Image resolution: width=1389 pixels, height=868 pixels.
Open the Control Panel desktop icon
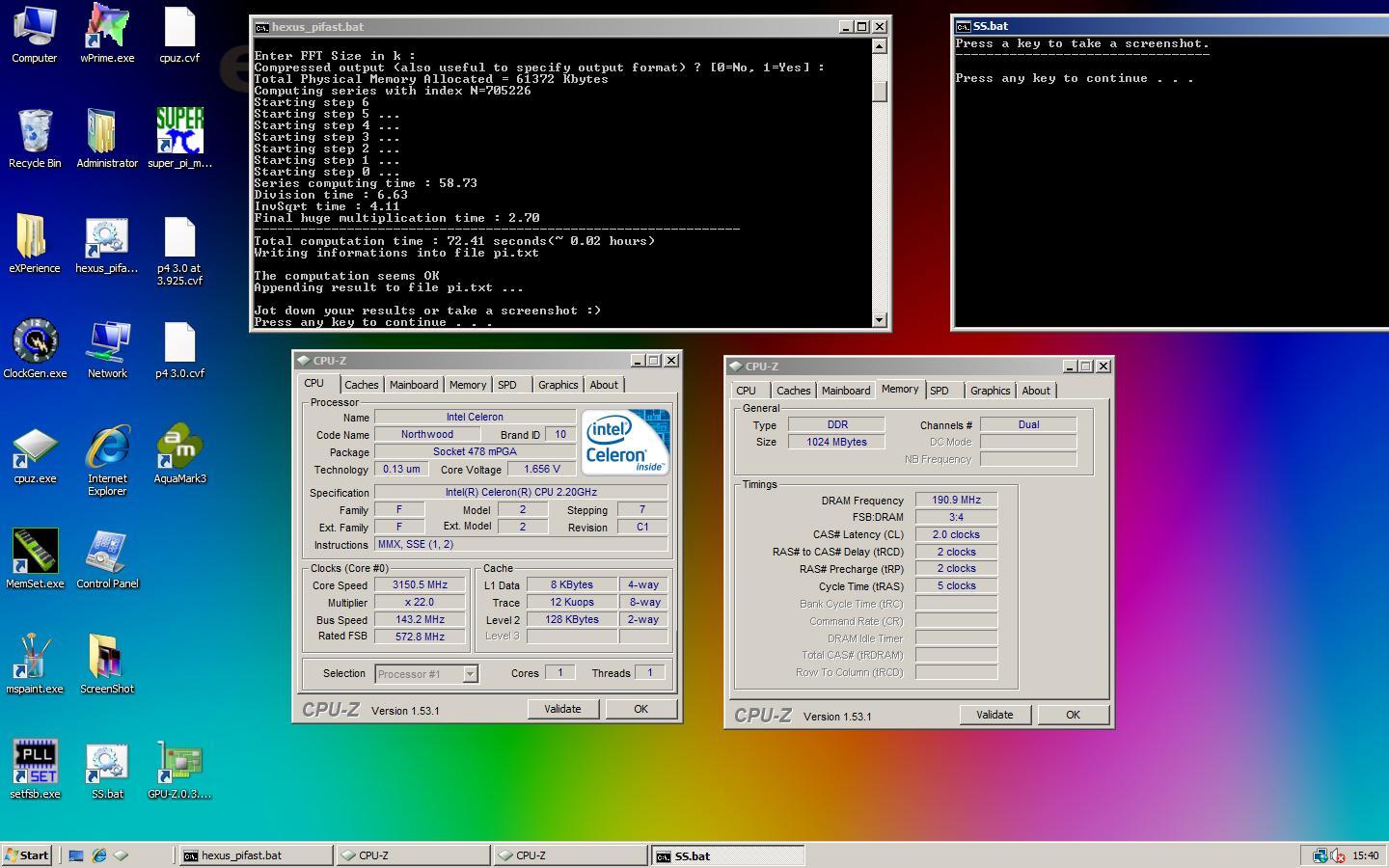(107, 560)
